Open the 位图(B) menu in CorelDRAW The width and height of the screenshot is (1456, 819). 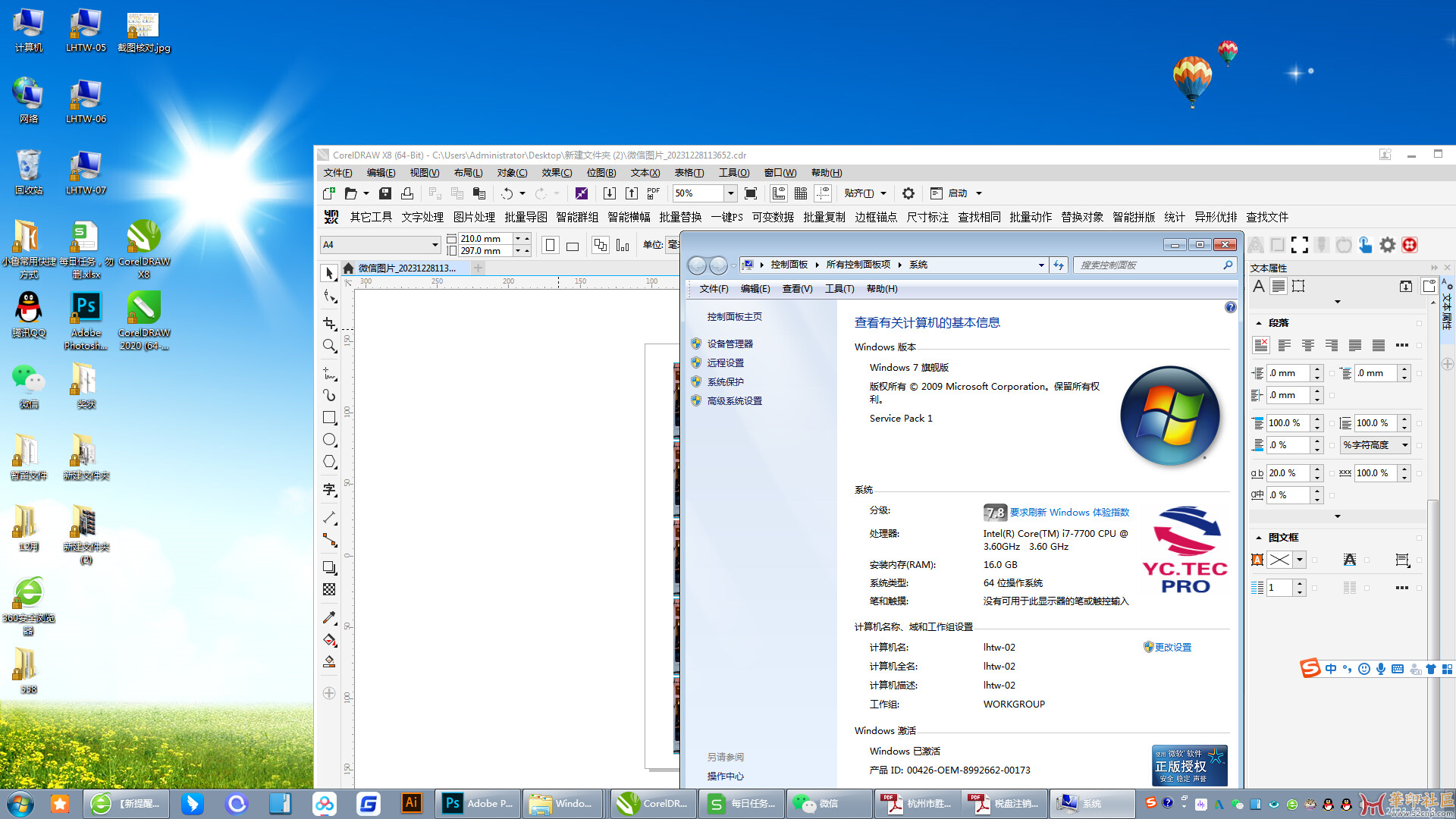[601, 173]
